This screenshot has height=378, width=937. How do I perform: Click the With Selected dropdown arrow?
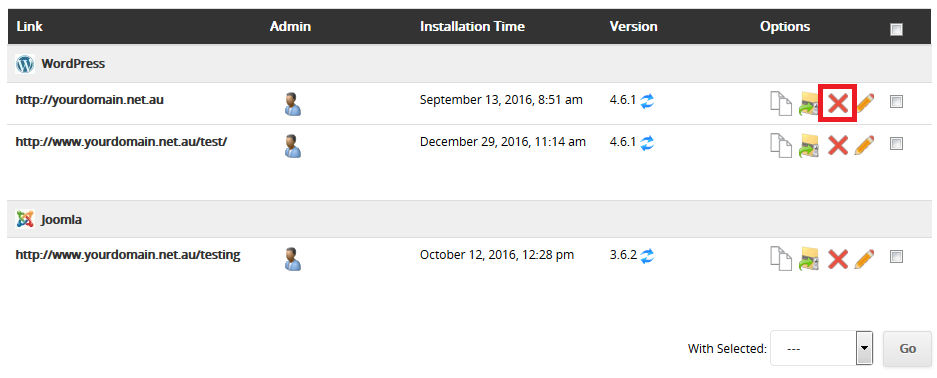pos(864,348)
